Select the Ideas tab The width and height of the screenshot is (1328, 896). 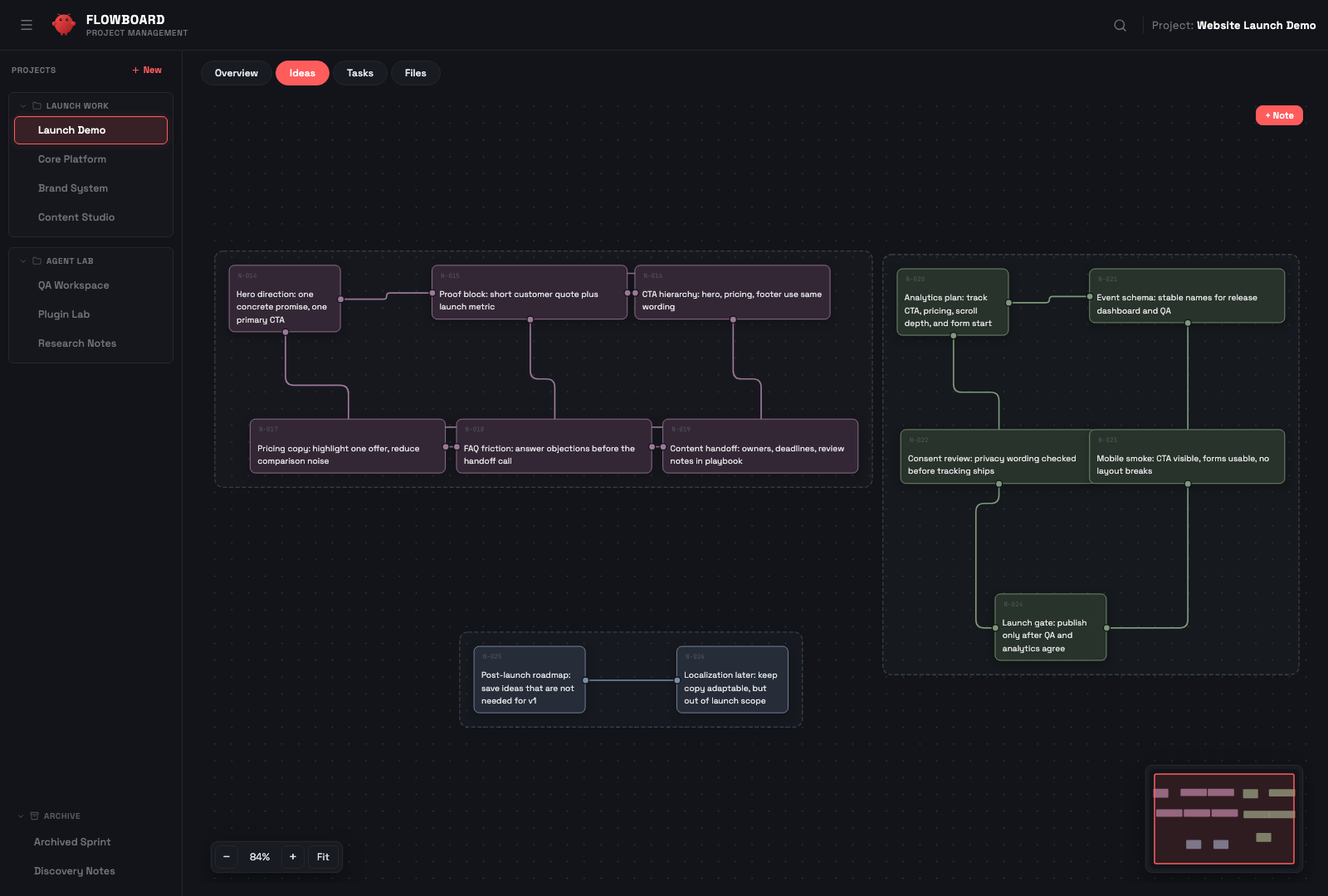pos(302,73)
